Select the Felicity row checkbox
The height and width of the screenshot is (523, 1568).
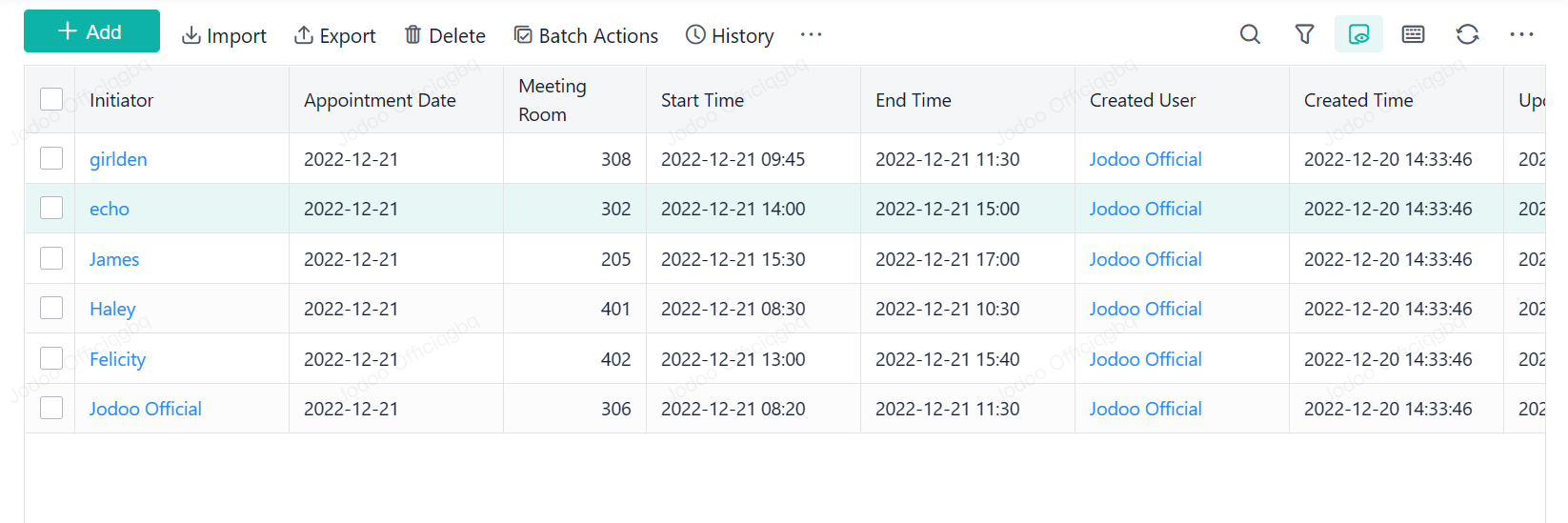coord(51,358)
